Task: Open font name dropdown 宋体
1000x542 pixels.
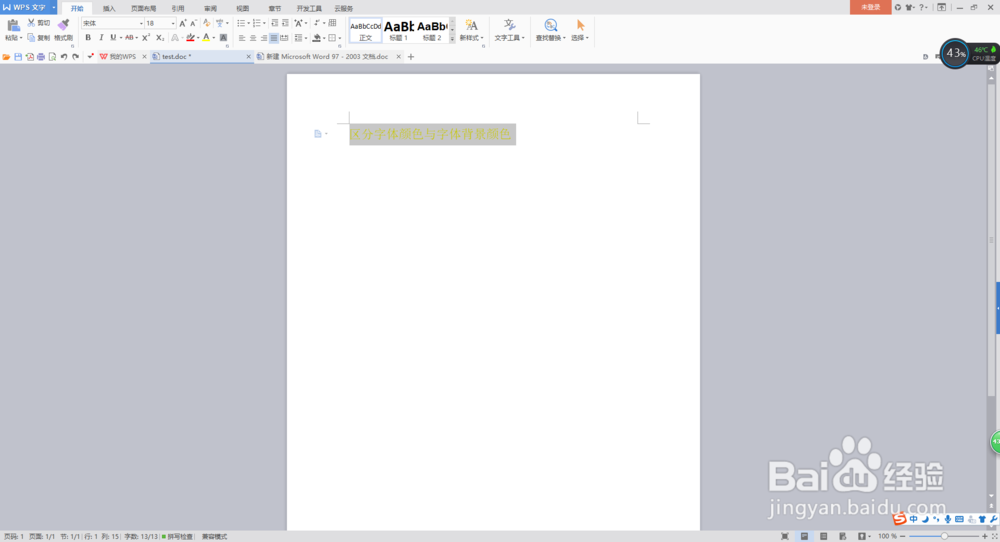Action: (x=141, y=24)
